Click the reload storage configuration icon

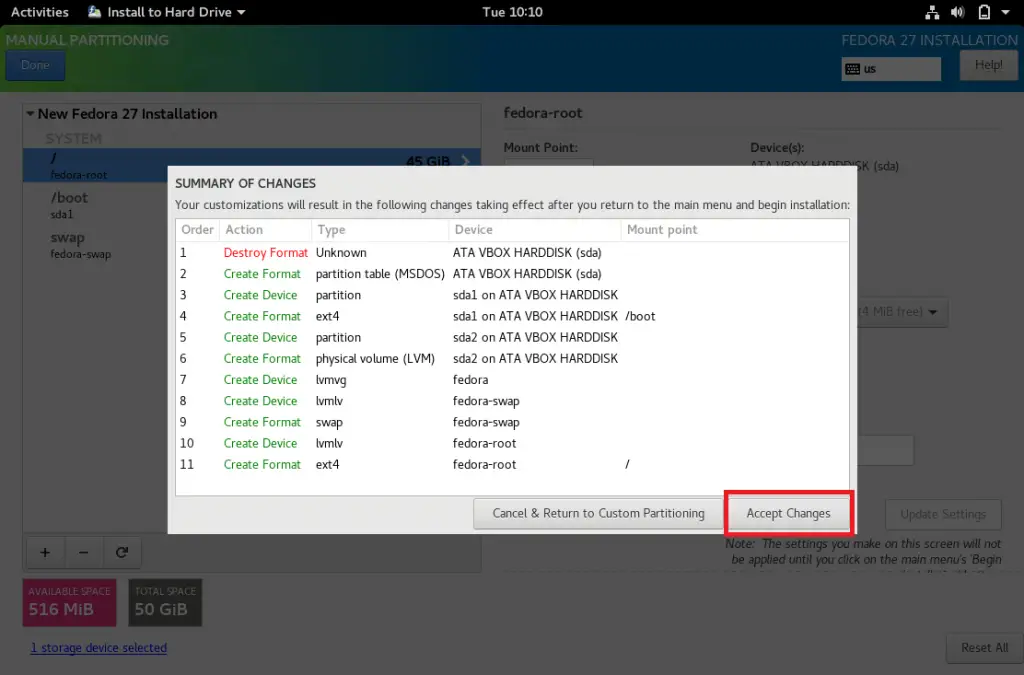point(121,552)
